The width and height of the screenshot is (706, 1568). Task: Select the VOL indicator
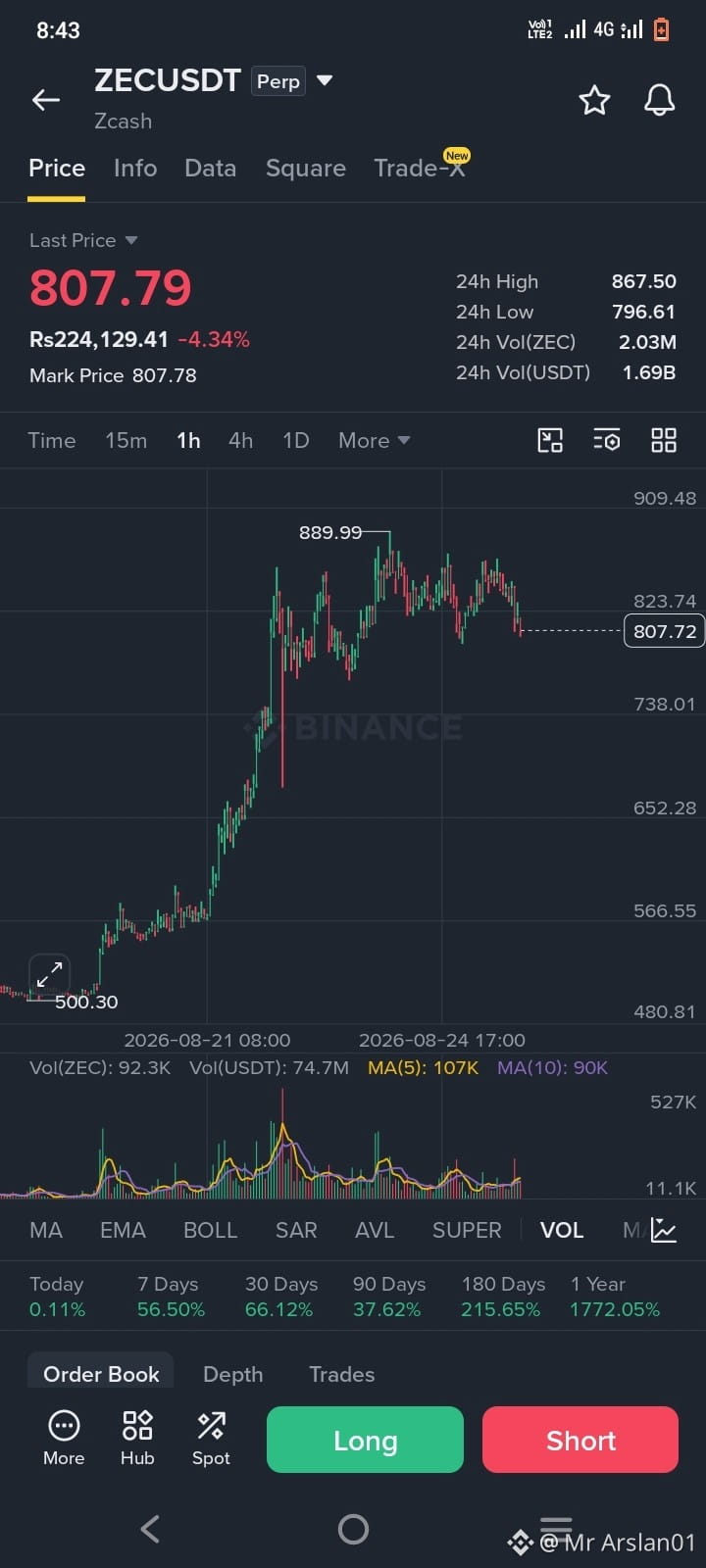[562, 1231]
